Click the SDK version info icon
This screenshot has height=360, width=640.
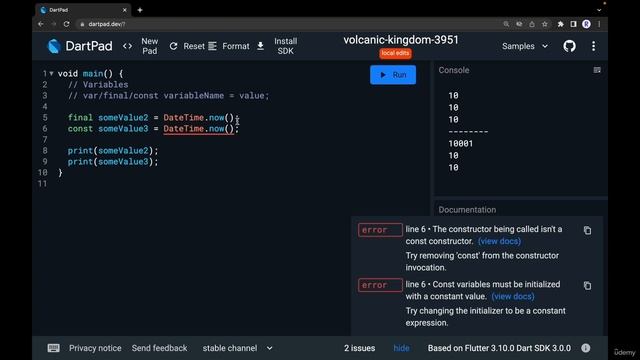pos(585,348)
